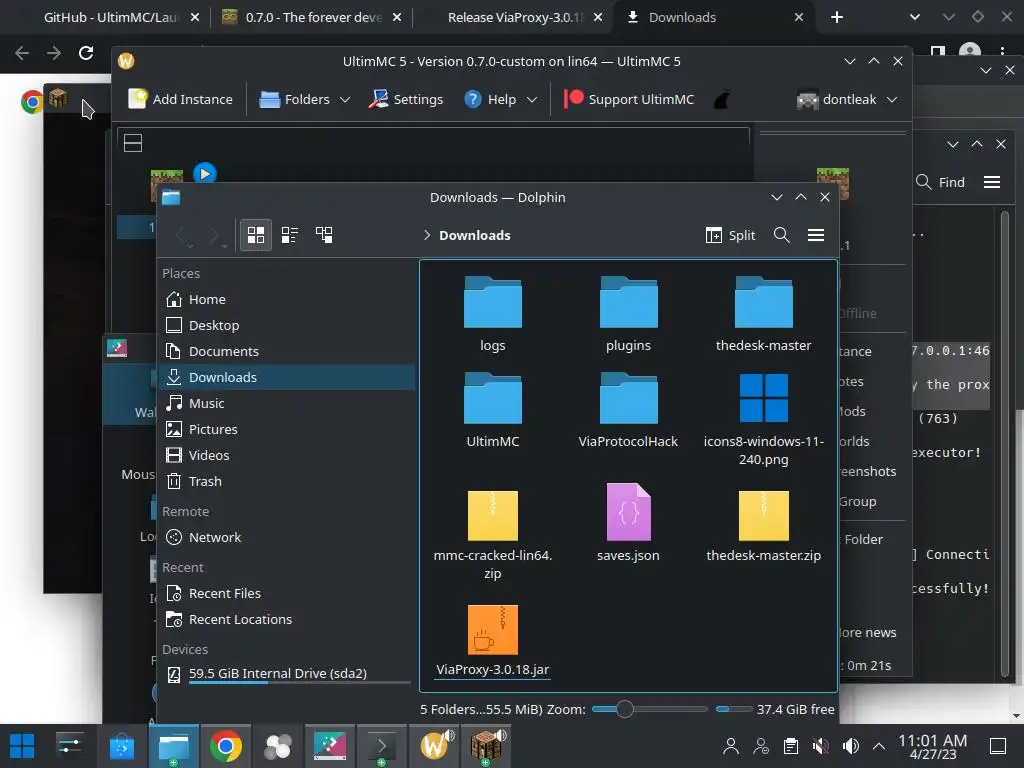Select the saves.json file icon
The width and height of the screenshot is (1024, 768).
(x=628, y=512)
